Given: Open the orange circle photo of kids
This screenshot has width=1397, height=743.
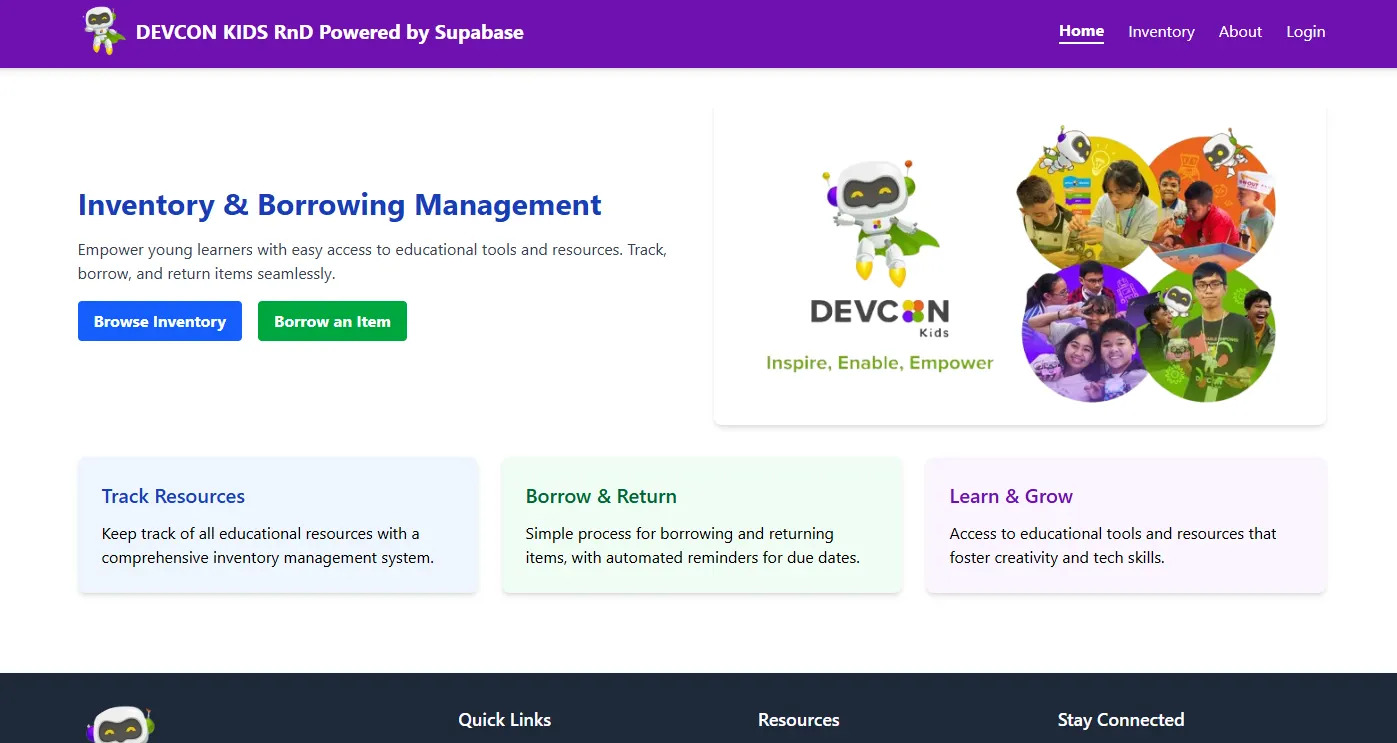Looking at the screenshot, I should pos(1215,210).
